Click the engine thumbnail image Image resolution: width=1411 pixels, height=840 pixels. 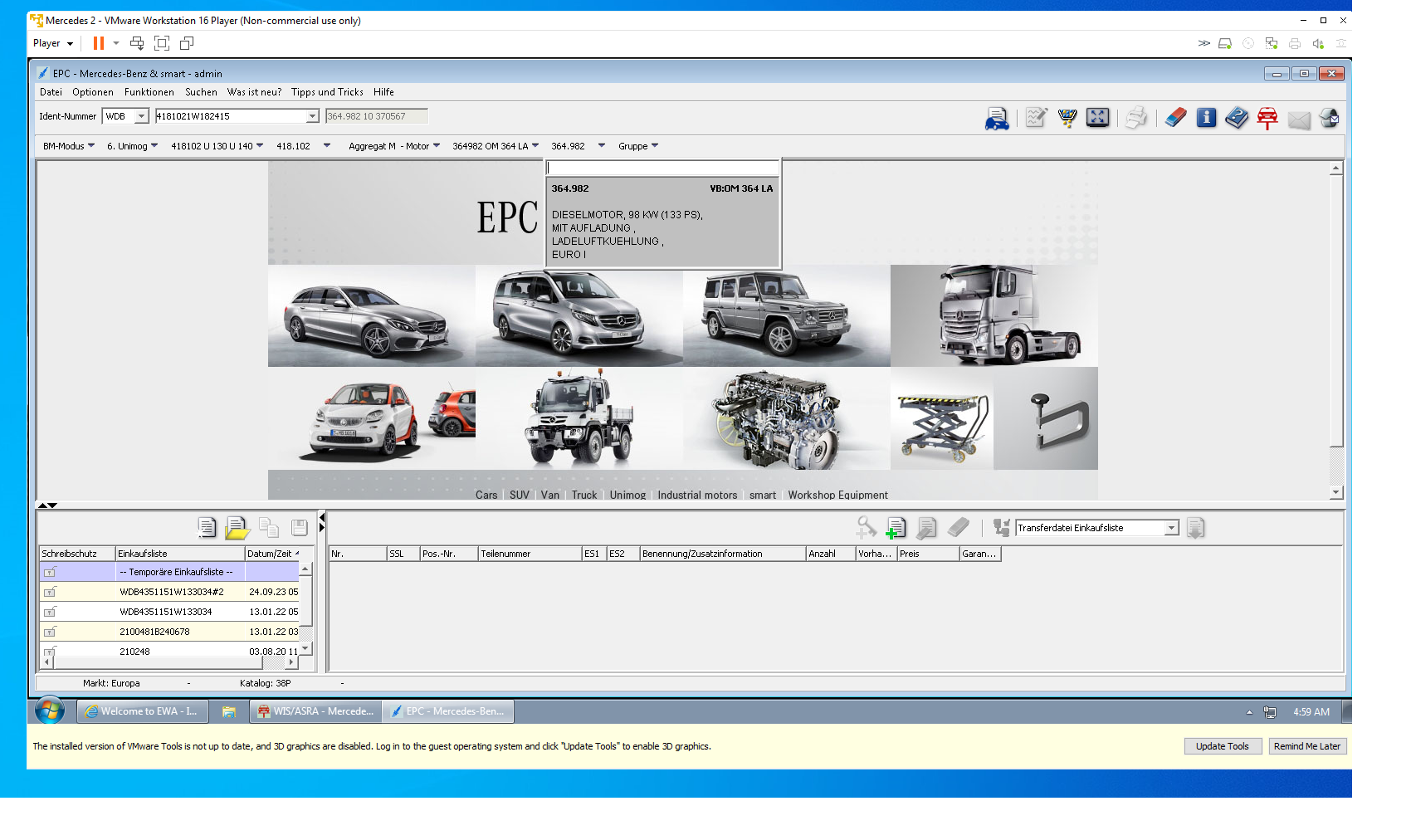tap(787, 418)
